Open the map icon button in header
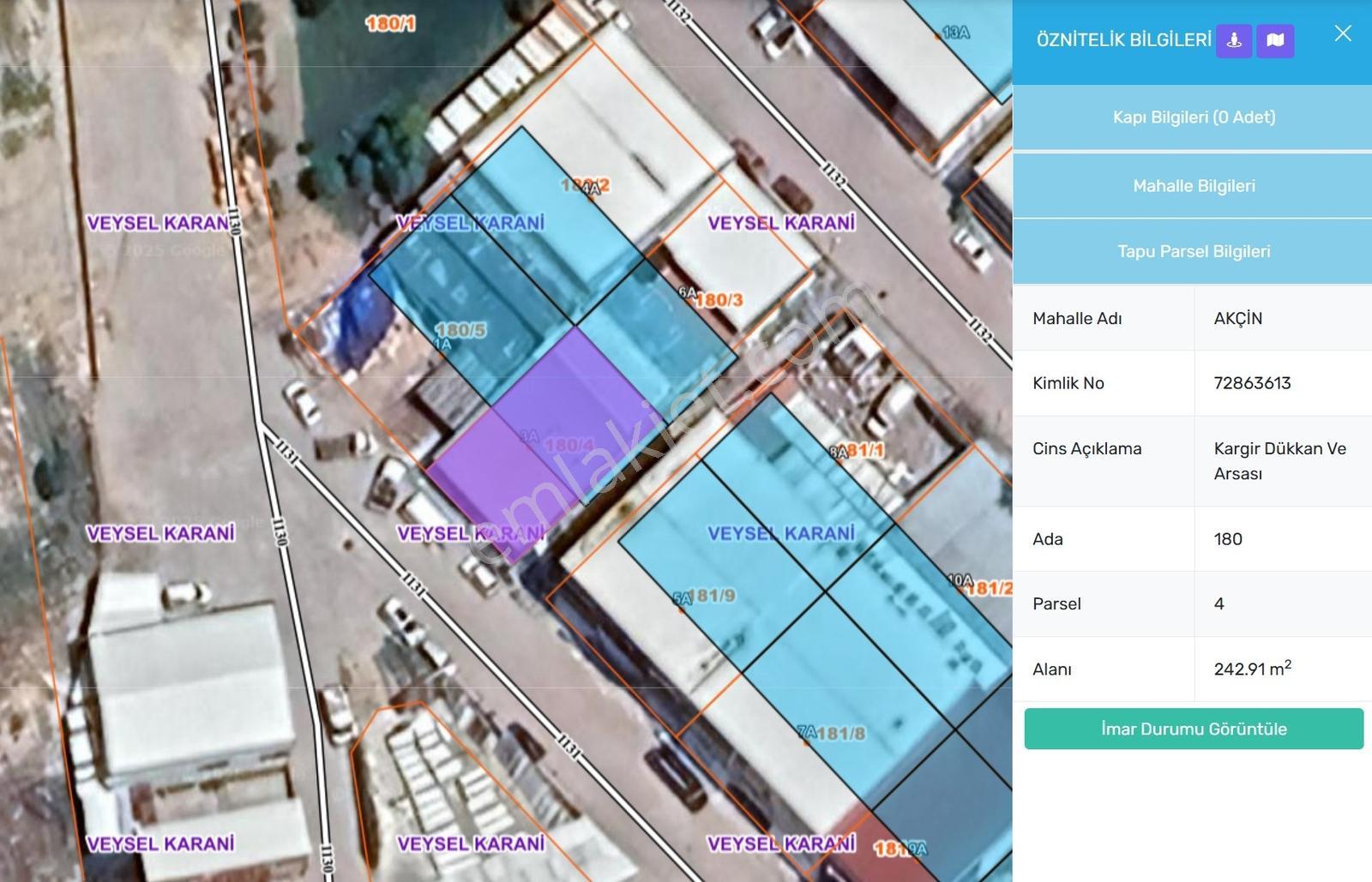This screenshot has height=882, width=1372. pos(1275,40)
